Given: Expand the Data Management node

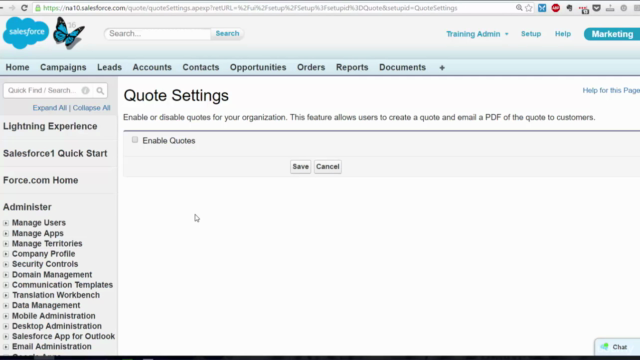Looking at the screenshot, I should pyautogui.click(x=6, y=306).
